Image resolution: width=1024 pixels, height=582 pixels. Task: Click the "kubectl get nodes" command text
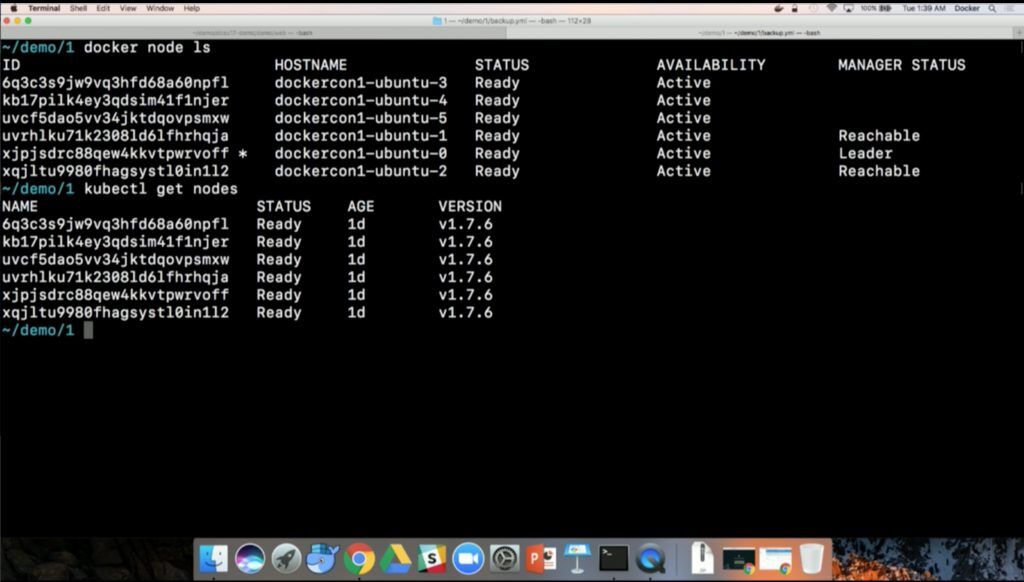161,189
